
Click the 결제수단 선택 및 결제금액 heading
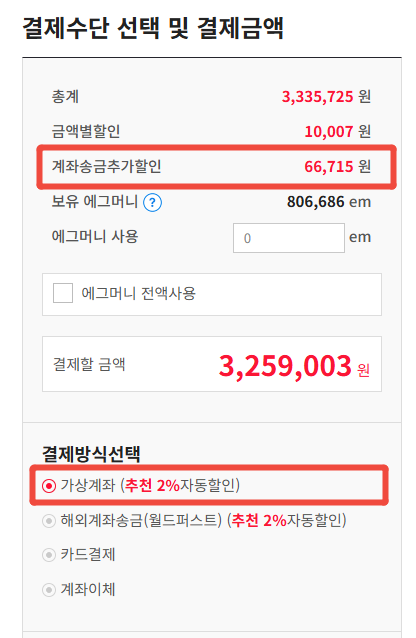coord(153,28)
